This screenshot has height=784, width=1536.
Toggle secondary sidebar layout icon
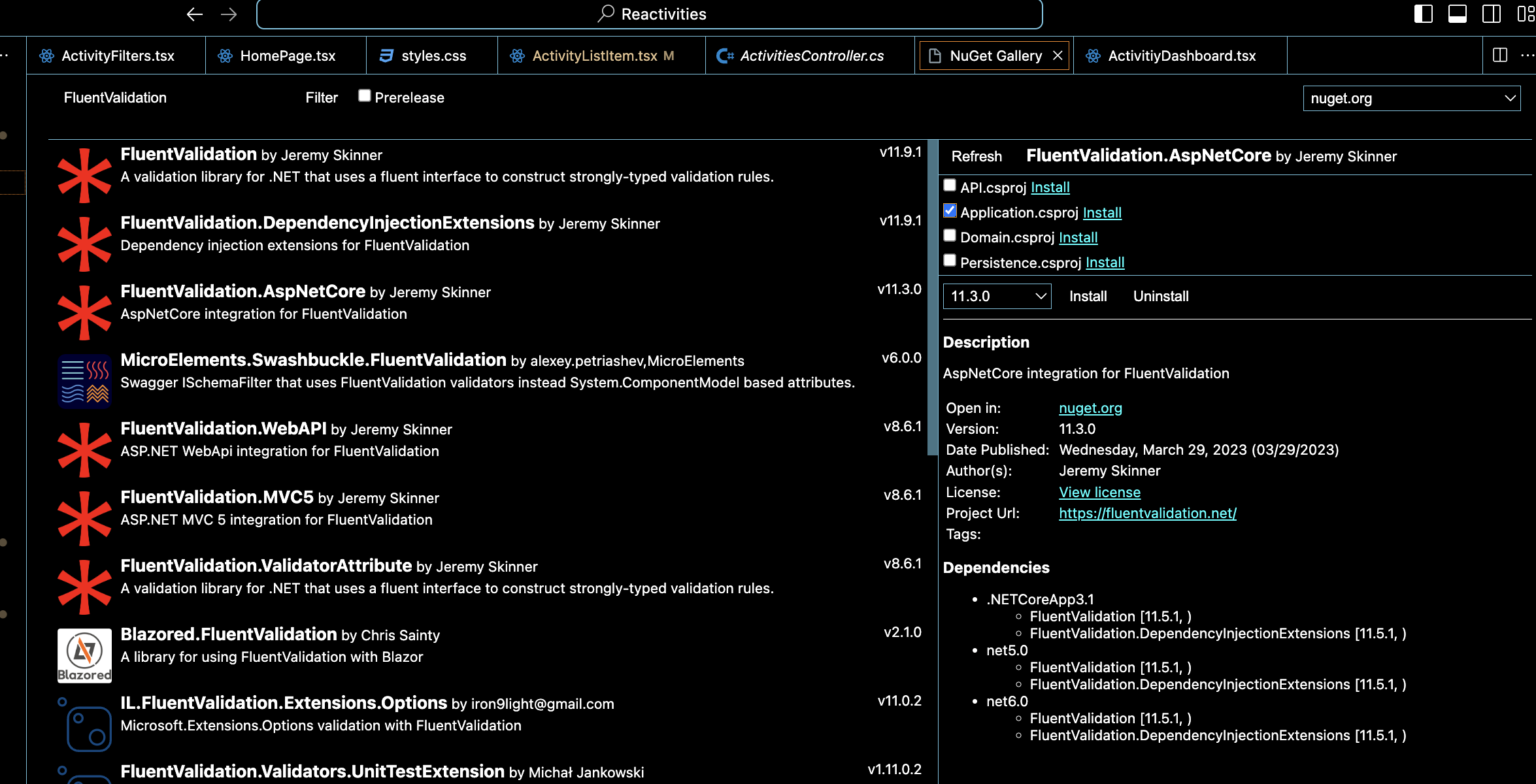pyautogui.click(x=1491, y=14)
